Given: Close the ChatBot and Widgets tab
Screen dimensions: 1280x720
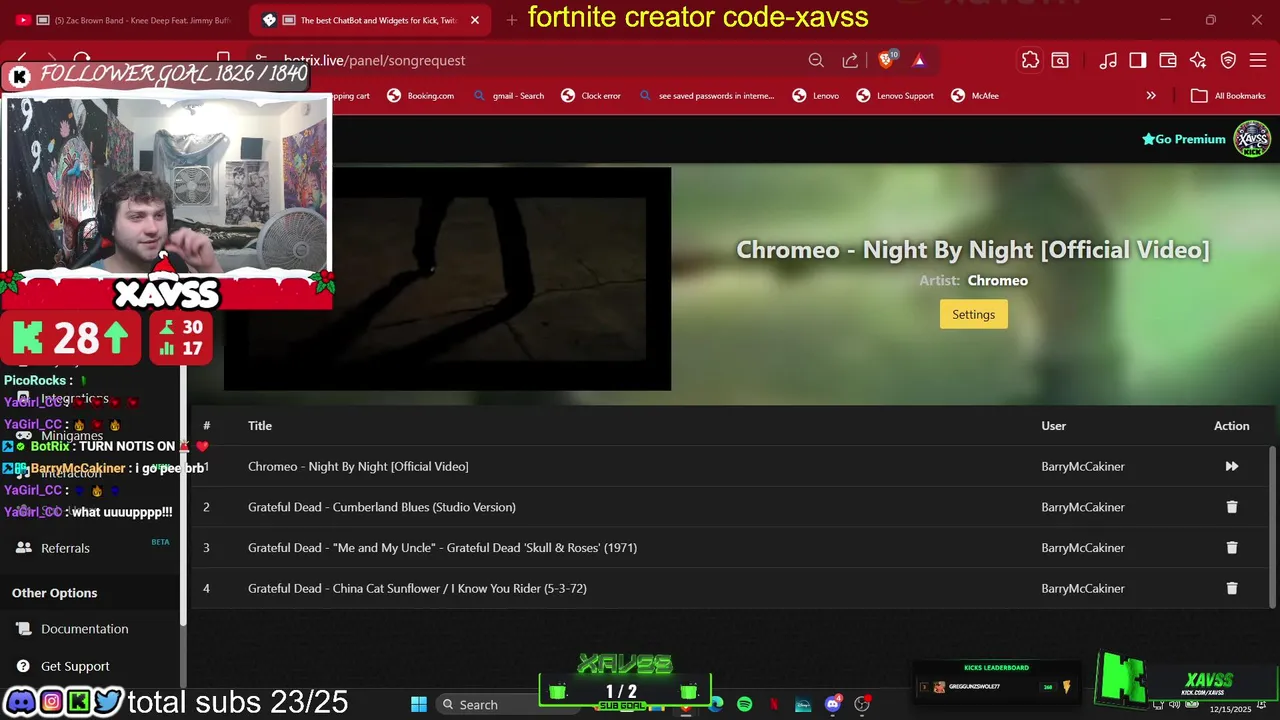Looking at the screenshot, I should click(475, 20).
